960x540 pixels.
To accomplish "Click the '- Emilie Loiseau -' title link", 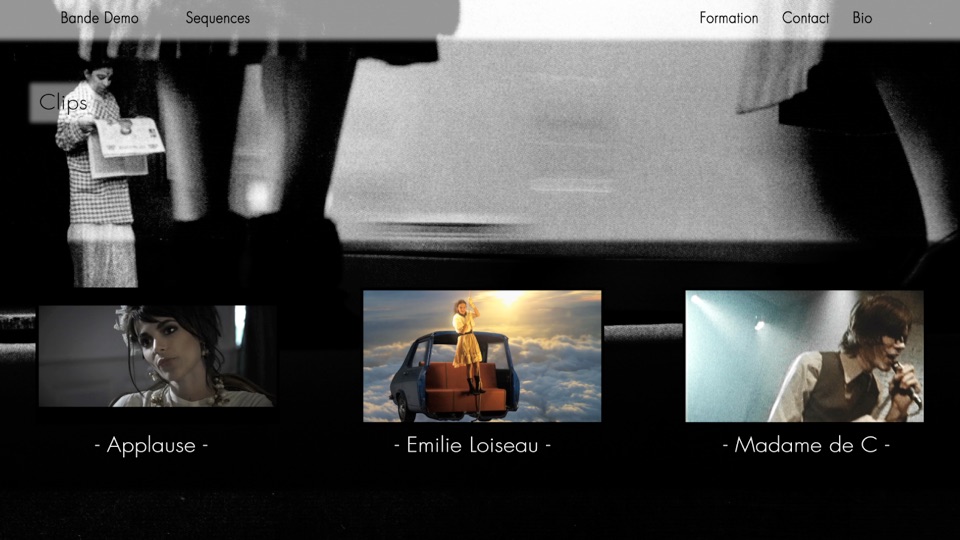I will 472,445.
